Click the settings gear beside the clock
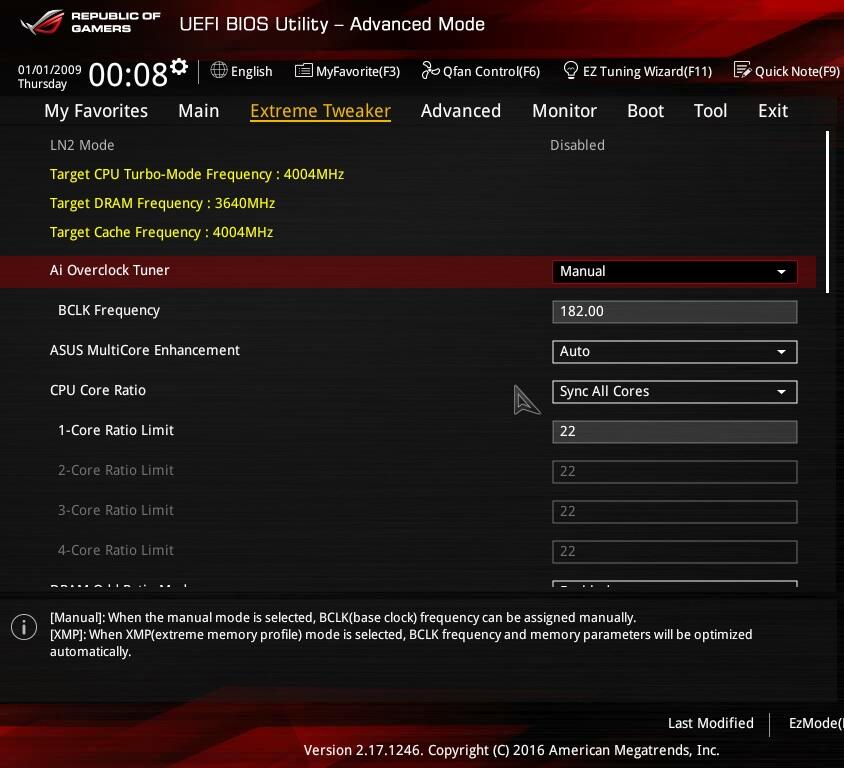The height and width of the screenshot is (768, 844). tap(179, 67)
